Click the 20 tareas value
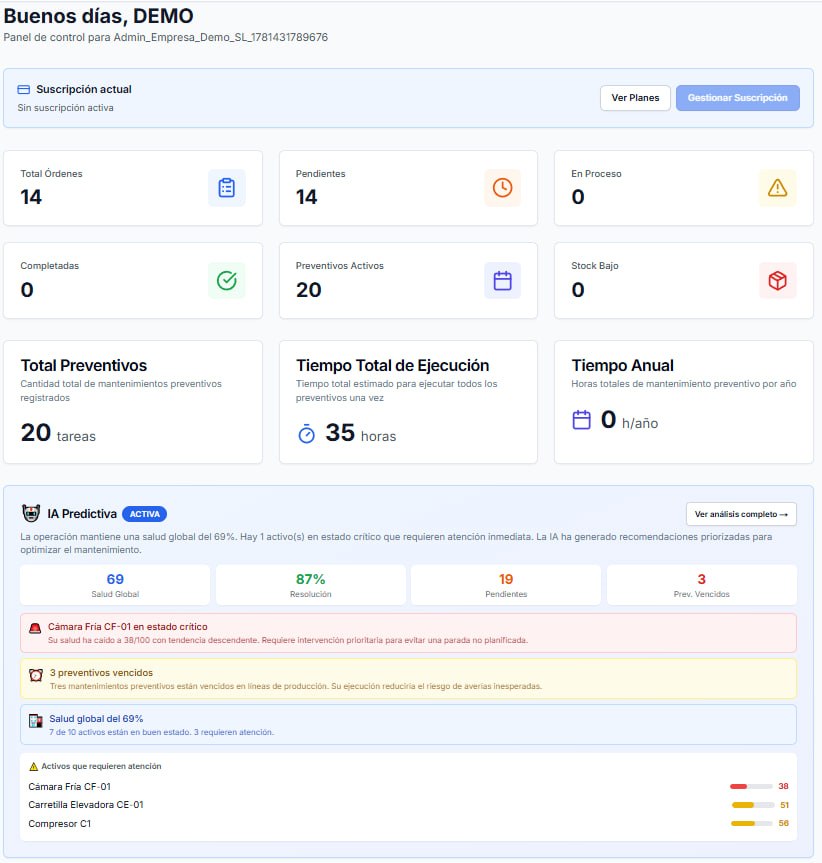Viewport: 822px width, 863px height. coord(58,433)
